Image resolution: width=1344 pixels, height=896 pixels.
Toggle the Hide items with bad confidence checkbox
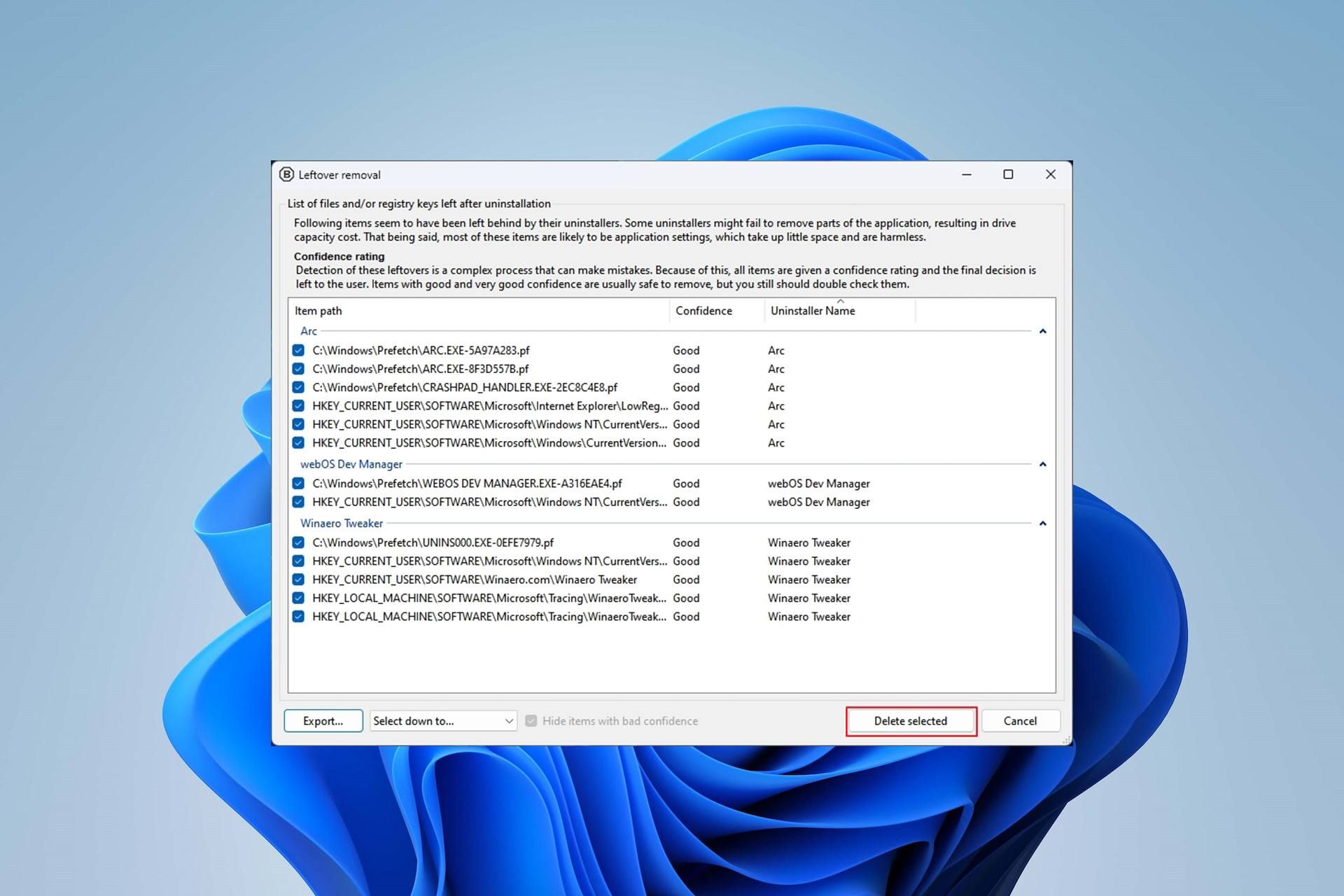point(531,721)
